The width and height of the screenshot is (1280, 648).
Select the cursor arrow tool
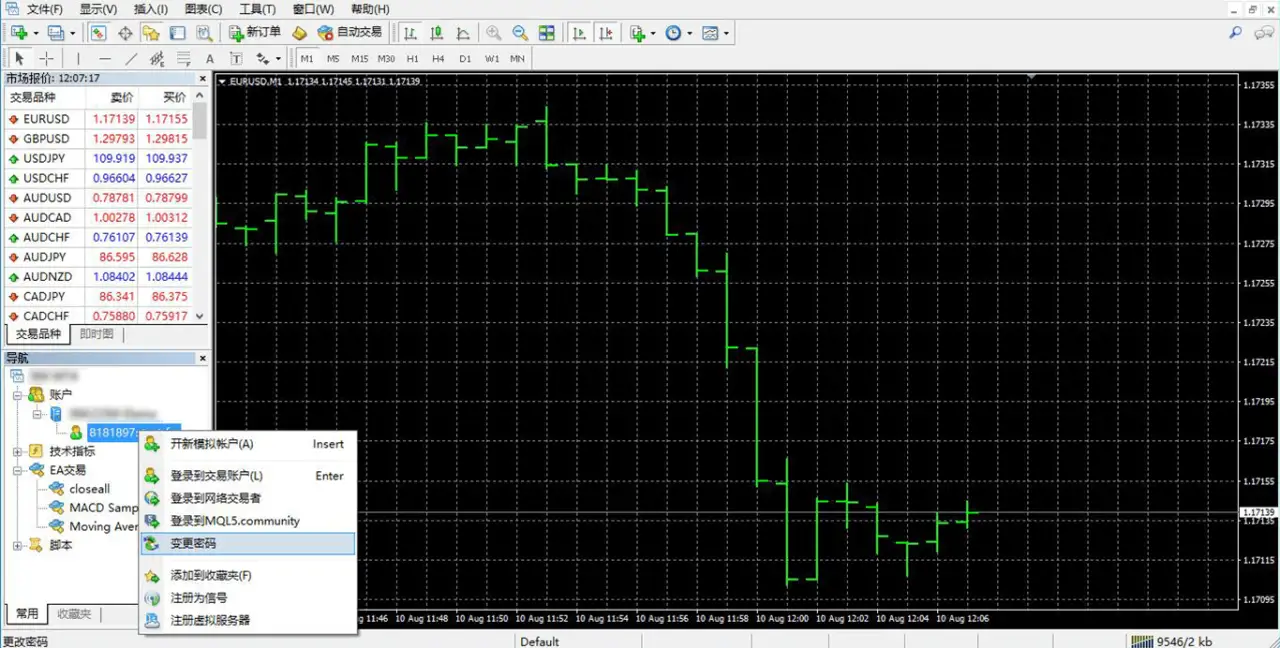19,59
